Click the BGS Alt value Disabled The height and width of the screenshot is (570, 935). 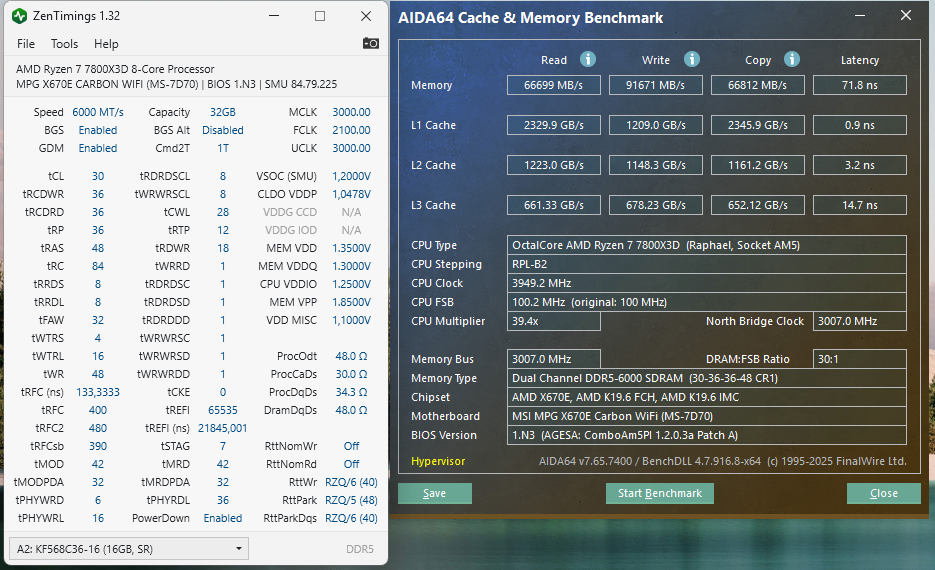[222, 130]
